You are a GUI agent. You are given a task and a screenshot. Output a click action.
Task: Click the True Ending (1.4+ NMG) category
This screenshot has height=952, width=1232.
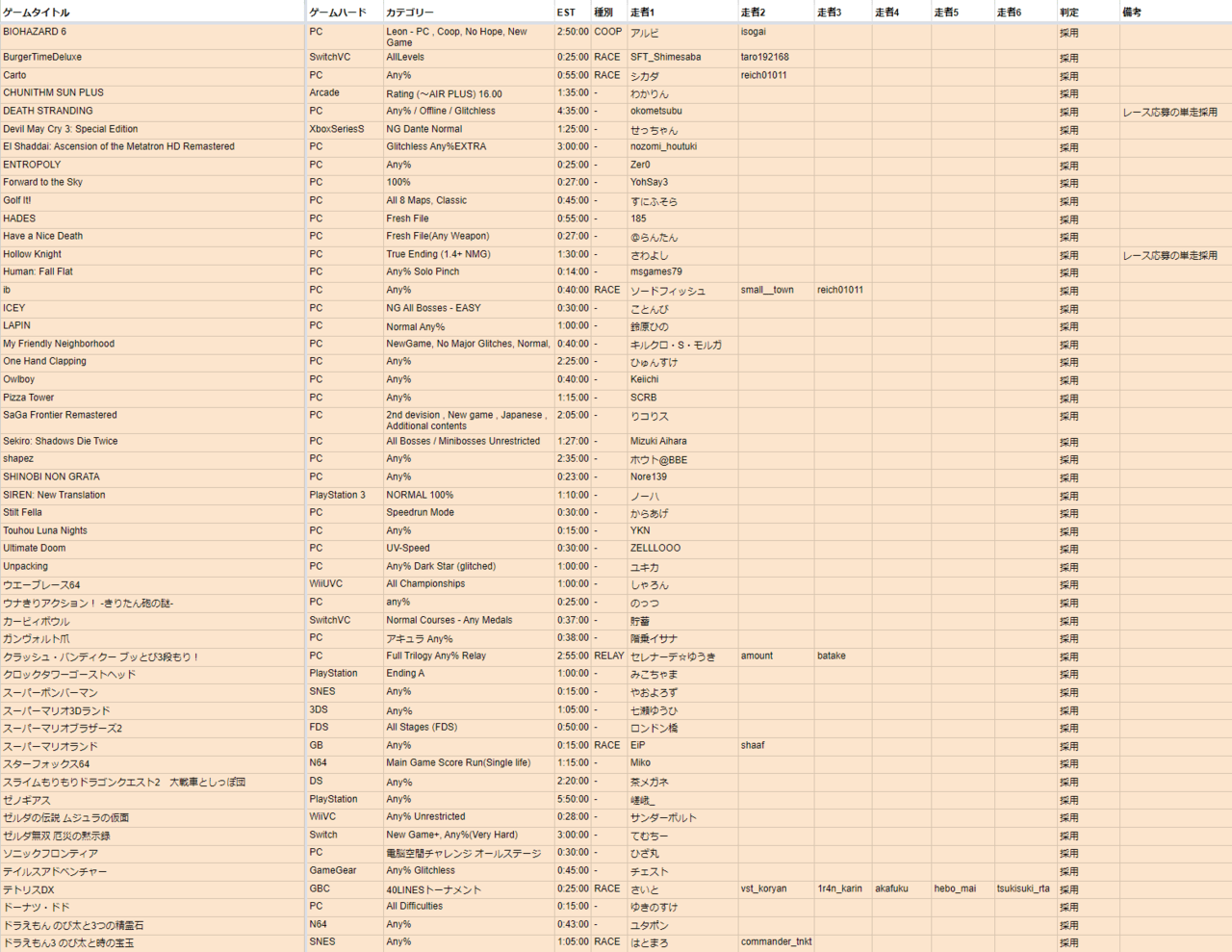click(469, 255)
